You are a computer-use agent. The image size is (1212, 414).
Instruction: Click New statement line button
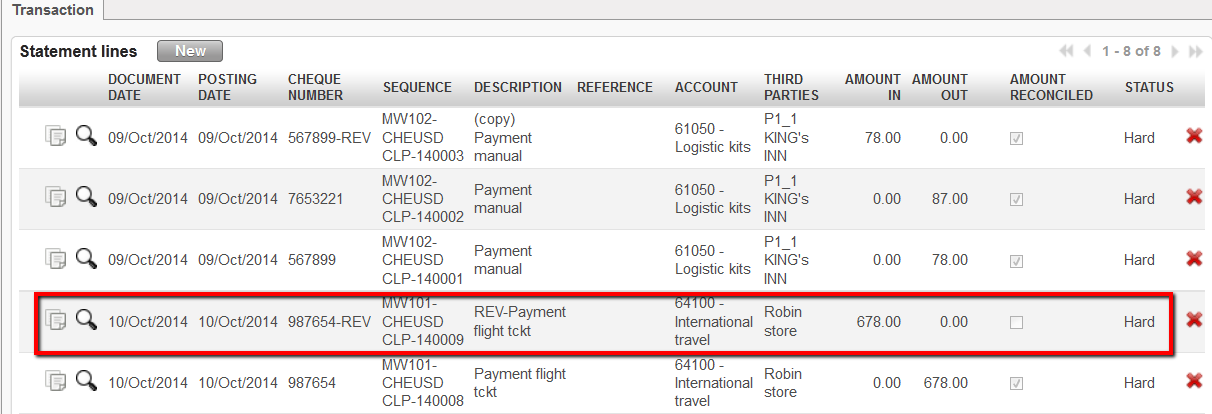tap(190, 51)
